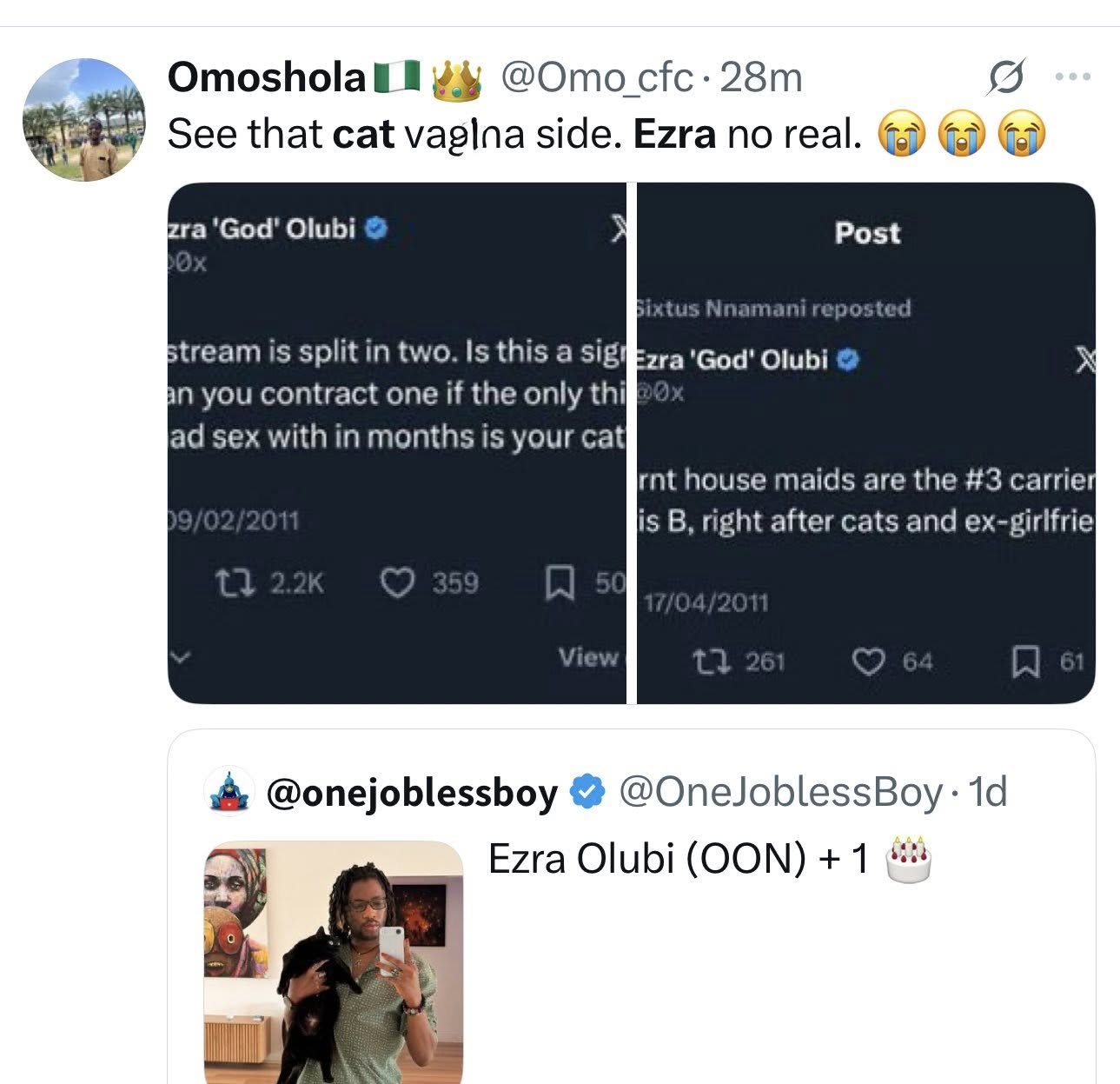Click the Grok actions icon on Omoshola's post
This screenshot has width=1120, height=1084.
click(1001, 78)
